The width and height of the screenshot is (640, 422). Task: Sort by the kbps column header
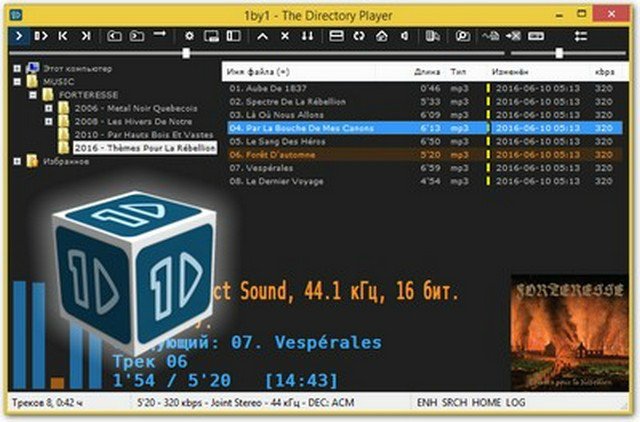pos(603,73)
